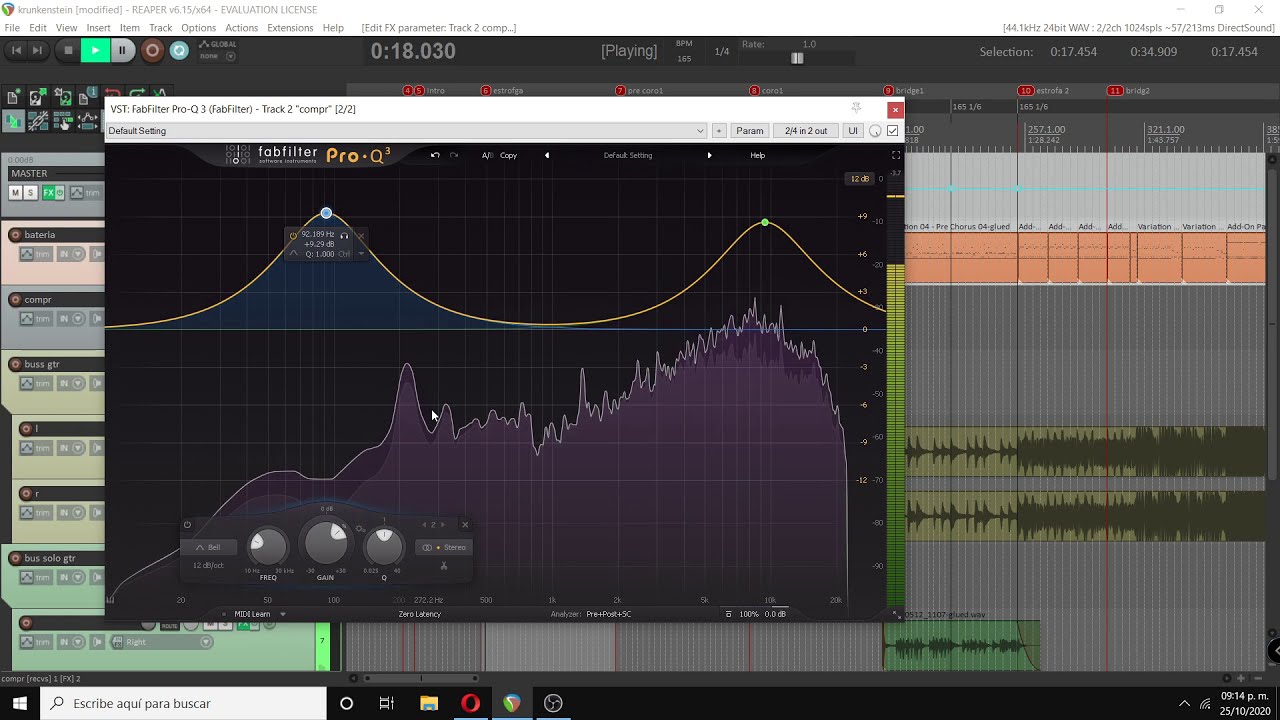Click the UI button in the FX window
Screen dimensions: 1280x720
click(853, 131)
